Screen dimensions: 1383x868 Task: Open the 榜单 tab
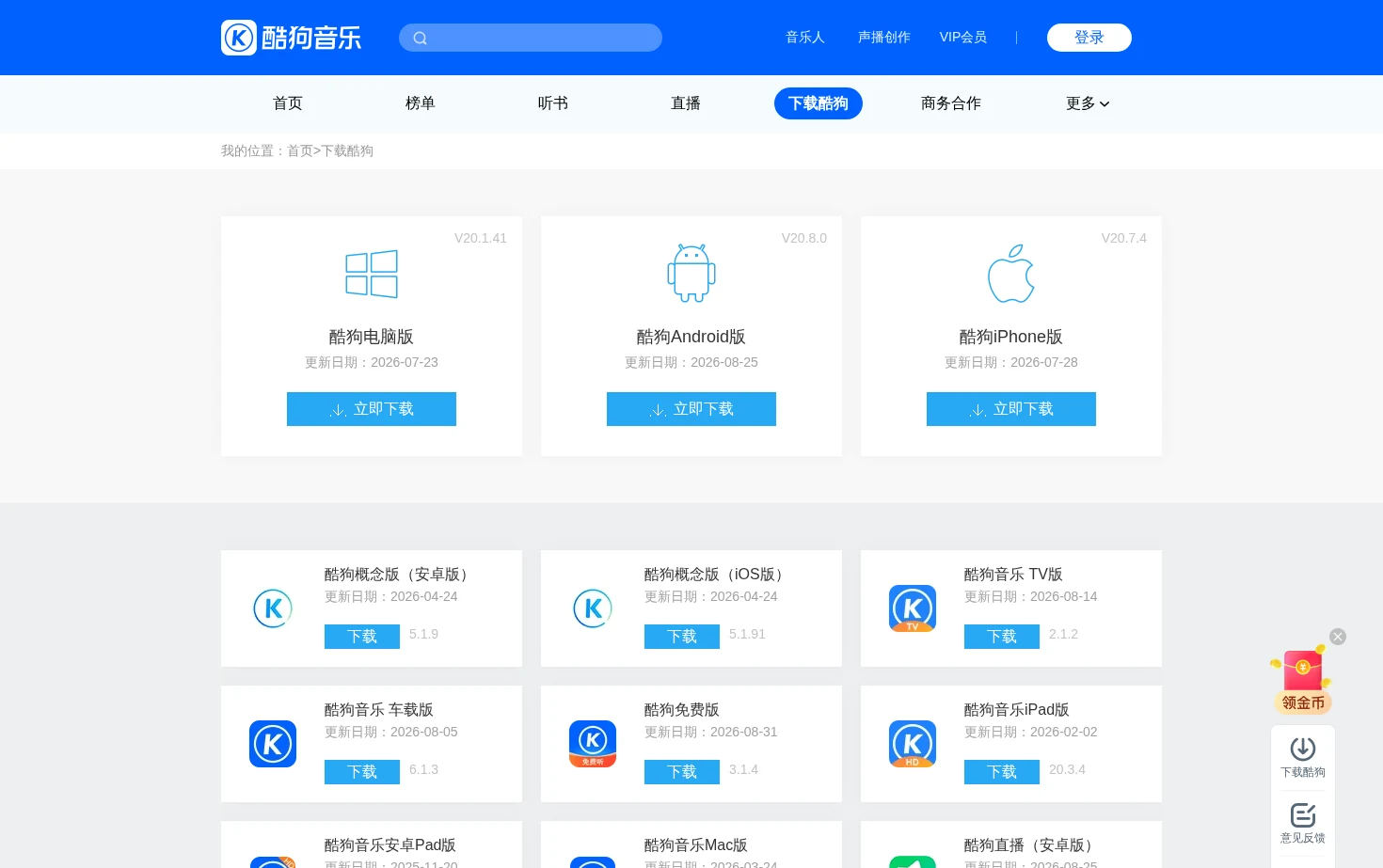point(421,103)
